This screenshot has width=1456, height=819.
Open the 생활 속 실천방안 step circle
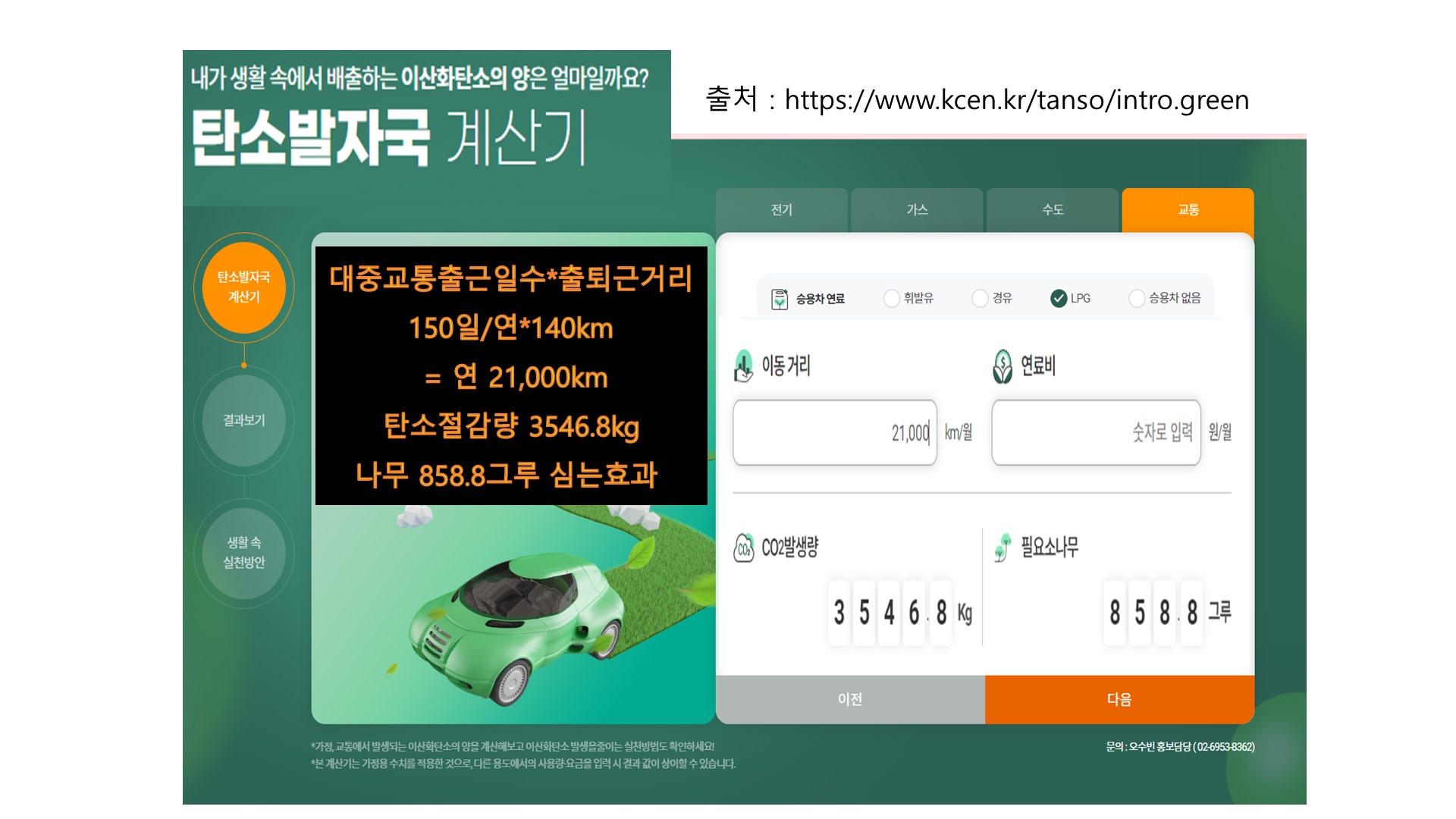click(x=244, y=553)
